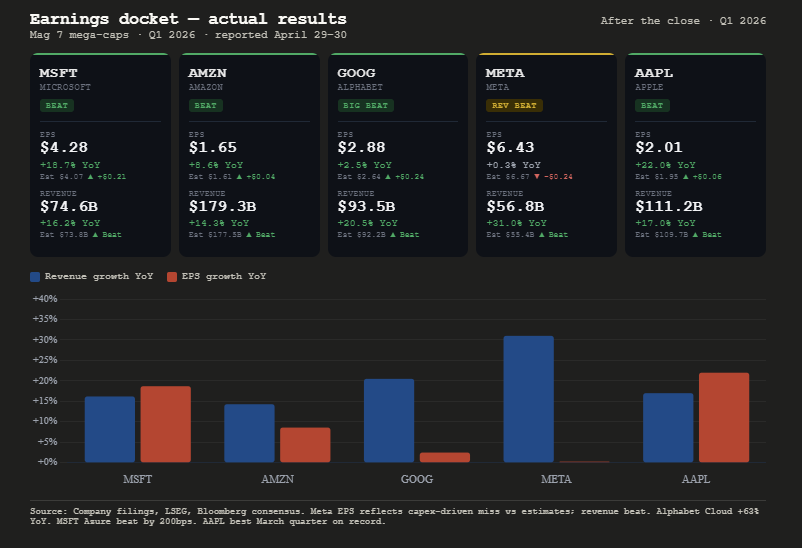Click GOOG revenue $93.5B
The height and width of the screenshot is (548, 802).
(x=366, y=207)
